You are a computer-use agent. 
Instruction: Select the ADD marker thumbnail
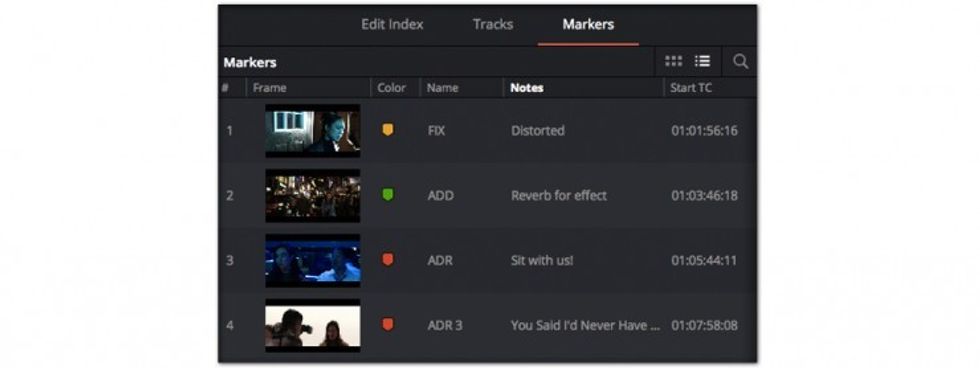click(x=312, y=195)
